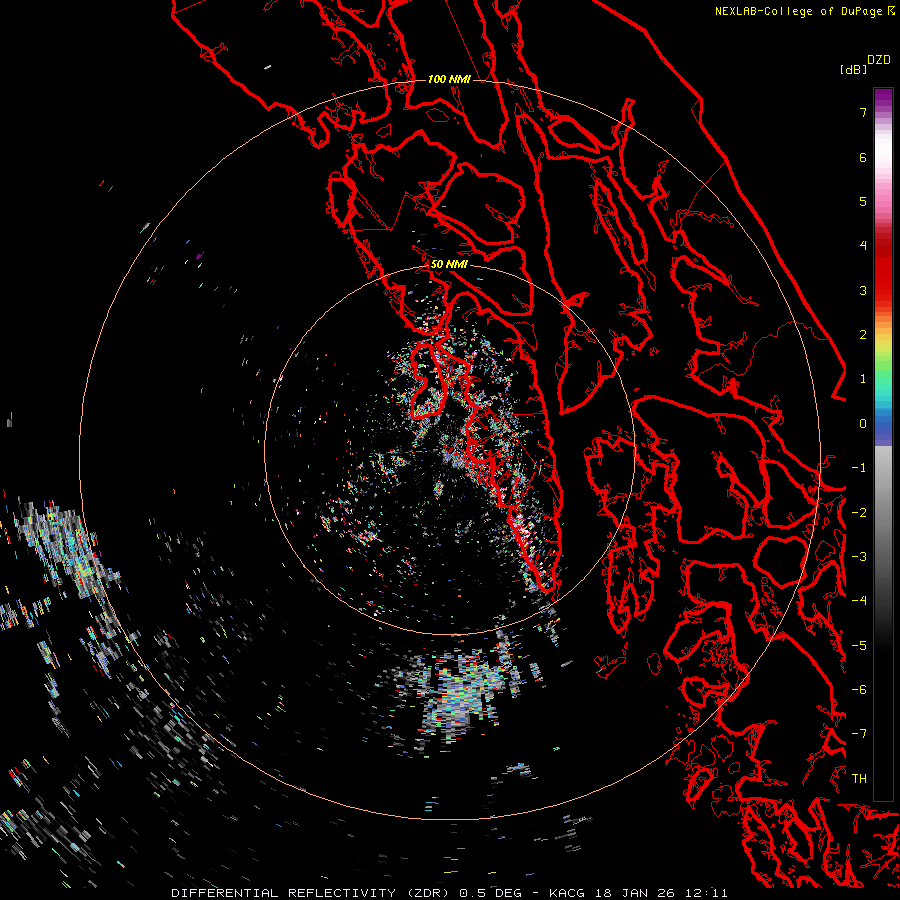Click the positive 1 value on the color scale

point(863,379)
